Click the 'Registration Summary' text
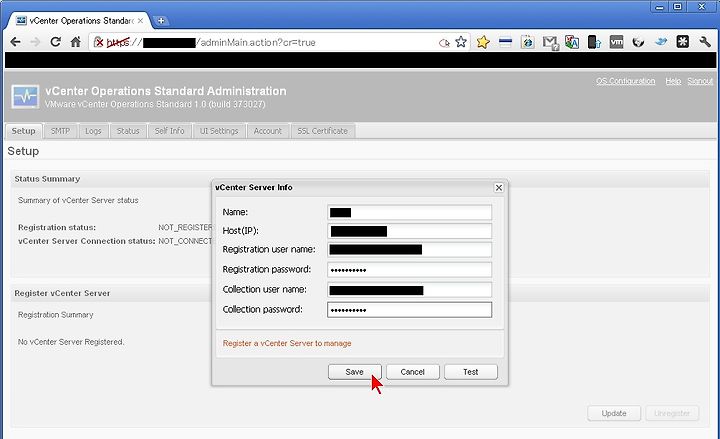 pyautogui.click(x=56, y=315)
